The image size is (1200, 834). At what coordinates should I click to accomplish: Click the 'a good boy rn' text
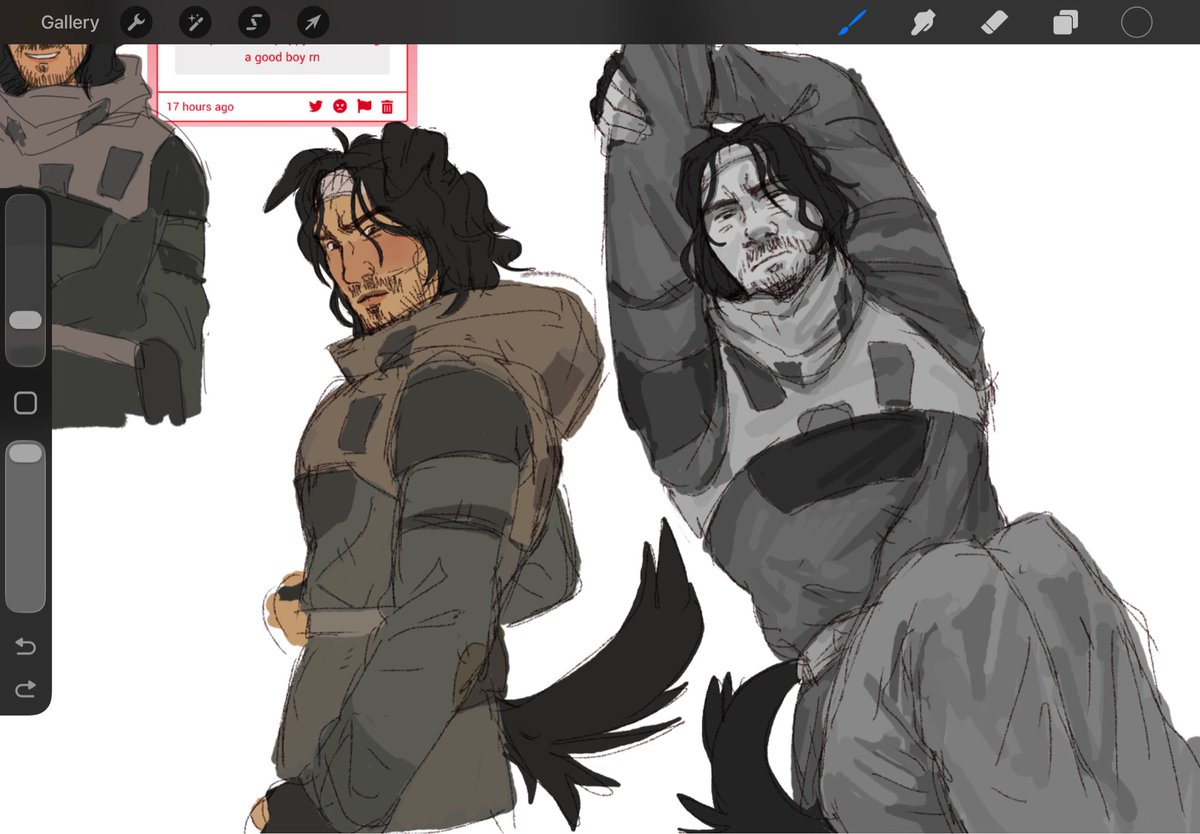click(282, 58)
